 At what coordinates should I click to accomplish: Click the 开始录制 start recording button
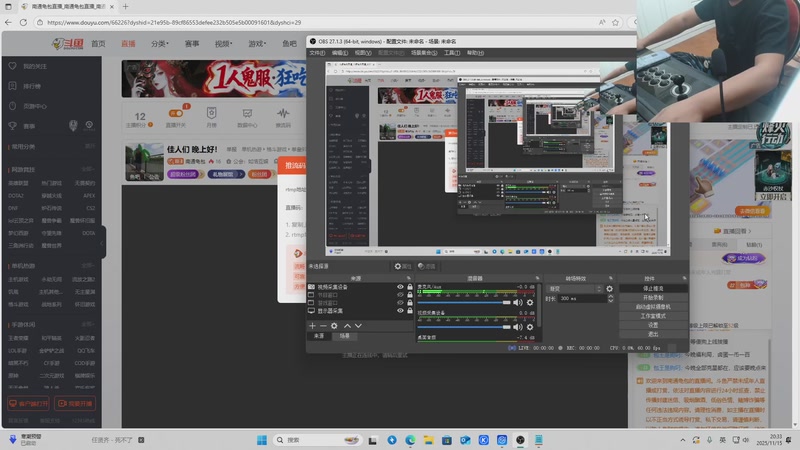pyautogui.click(x=653, y=297)
